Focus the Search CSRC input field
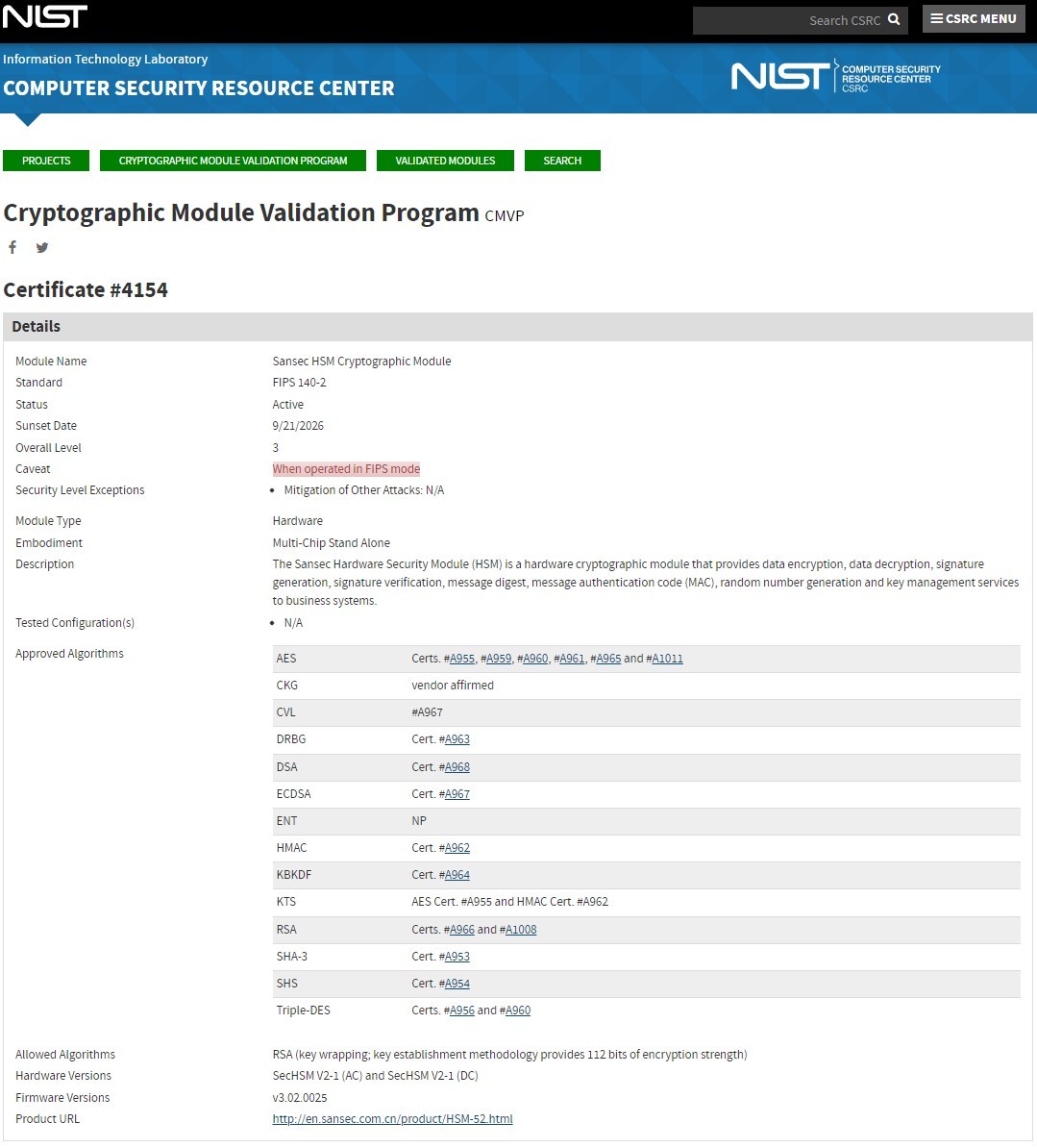 pos(789,20)
